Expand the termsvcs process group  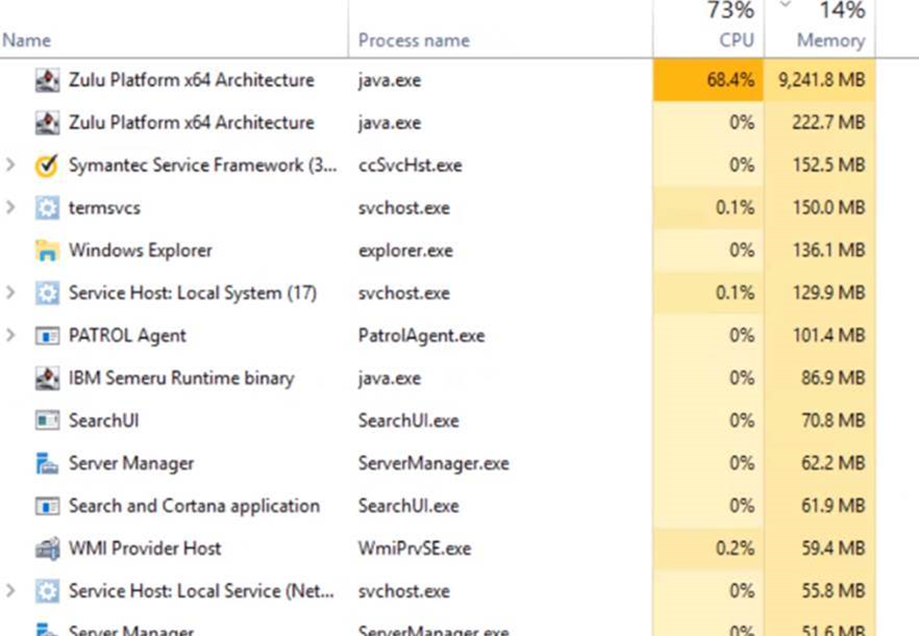(11, 208)
